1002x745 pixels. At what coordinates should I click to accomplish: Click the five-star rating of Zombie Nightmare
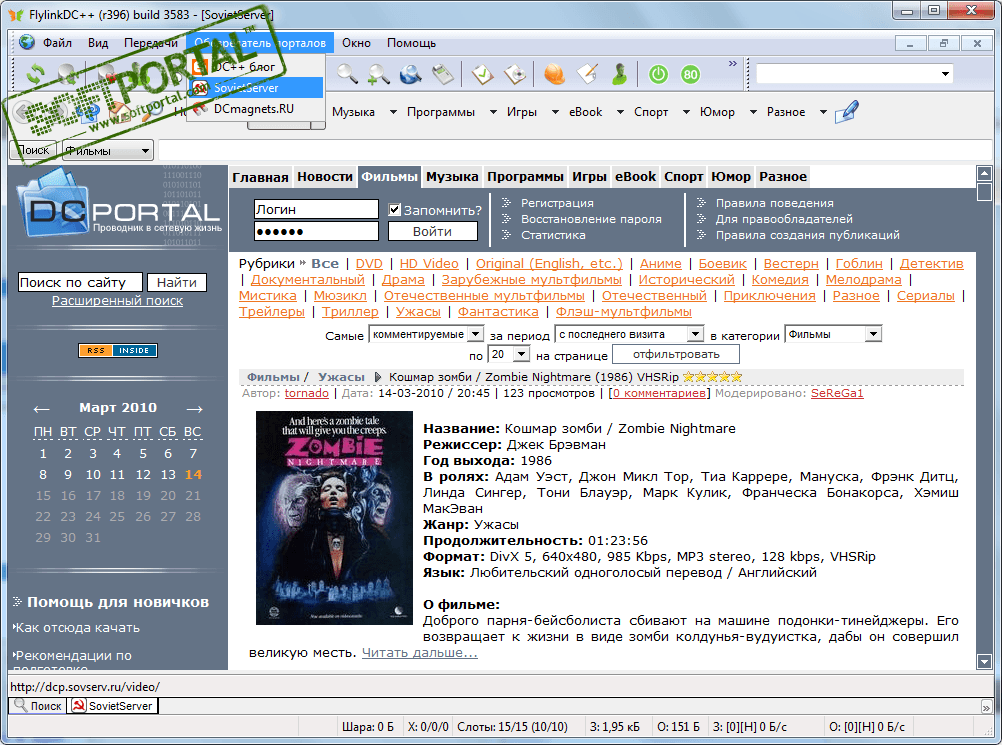pos(713,377)
